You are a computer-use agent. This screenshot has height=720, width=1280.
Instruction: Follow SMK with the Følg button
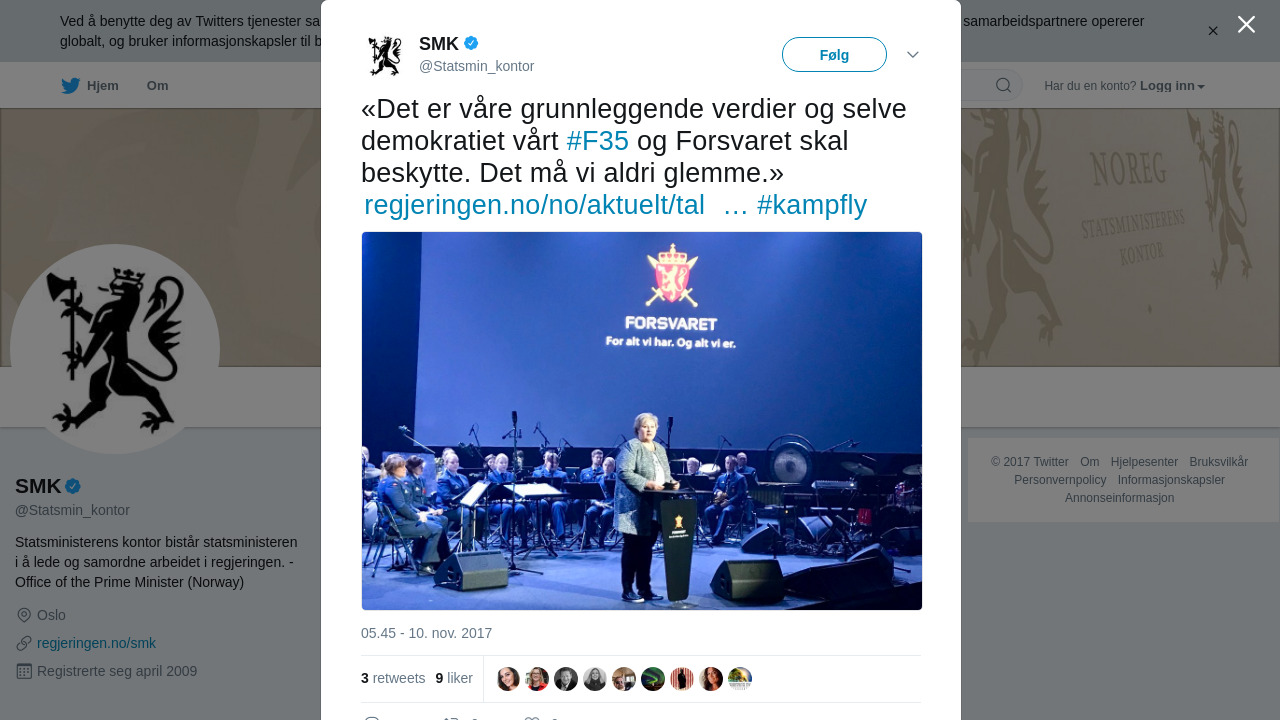pyautogui.click(x=834, y=55)
